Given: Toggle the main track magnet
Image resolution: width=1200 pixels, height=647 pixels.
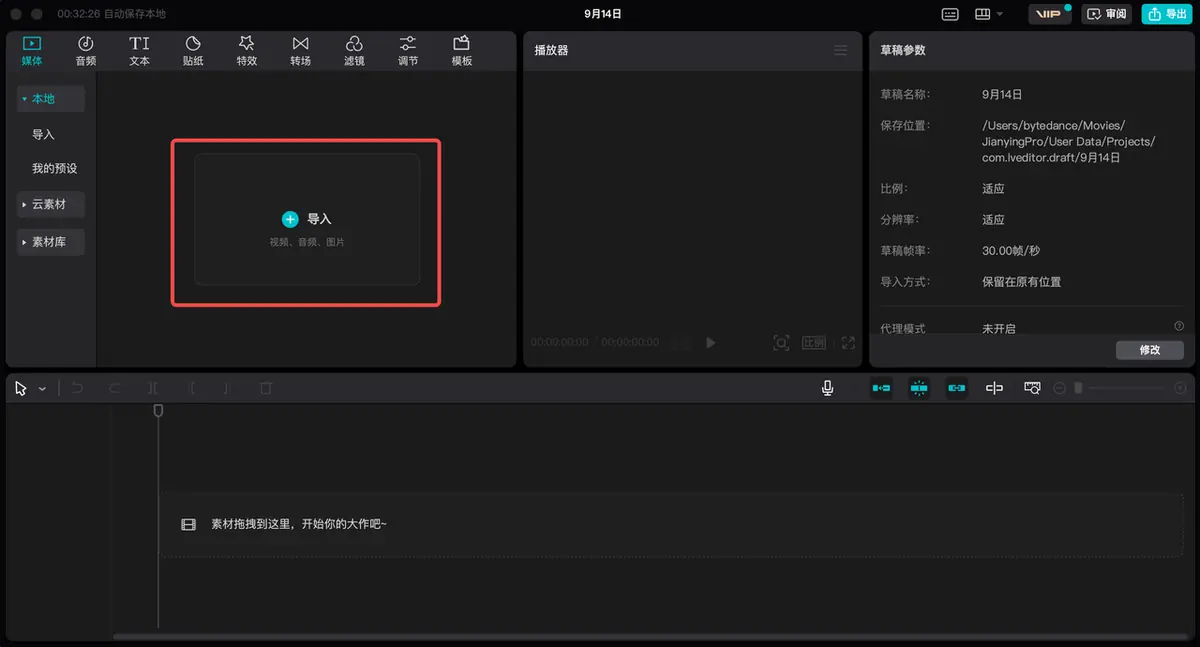Looking at the screenshot, I should coord(881,388).
